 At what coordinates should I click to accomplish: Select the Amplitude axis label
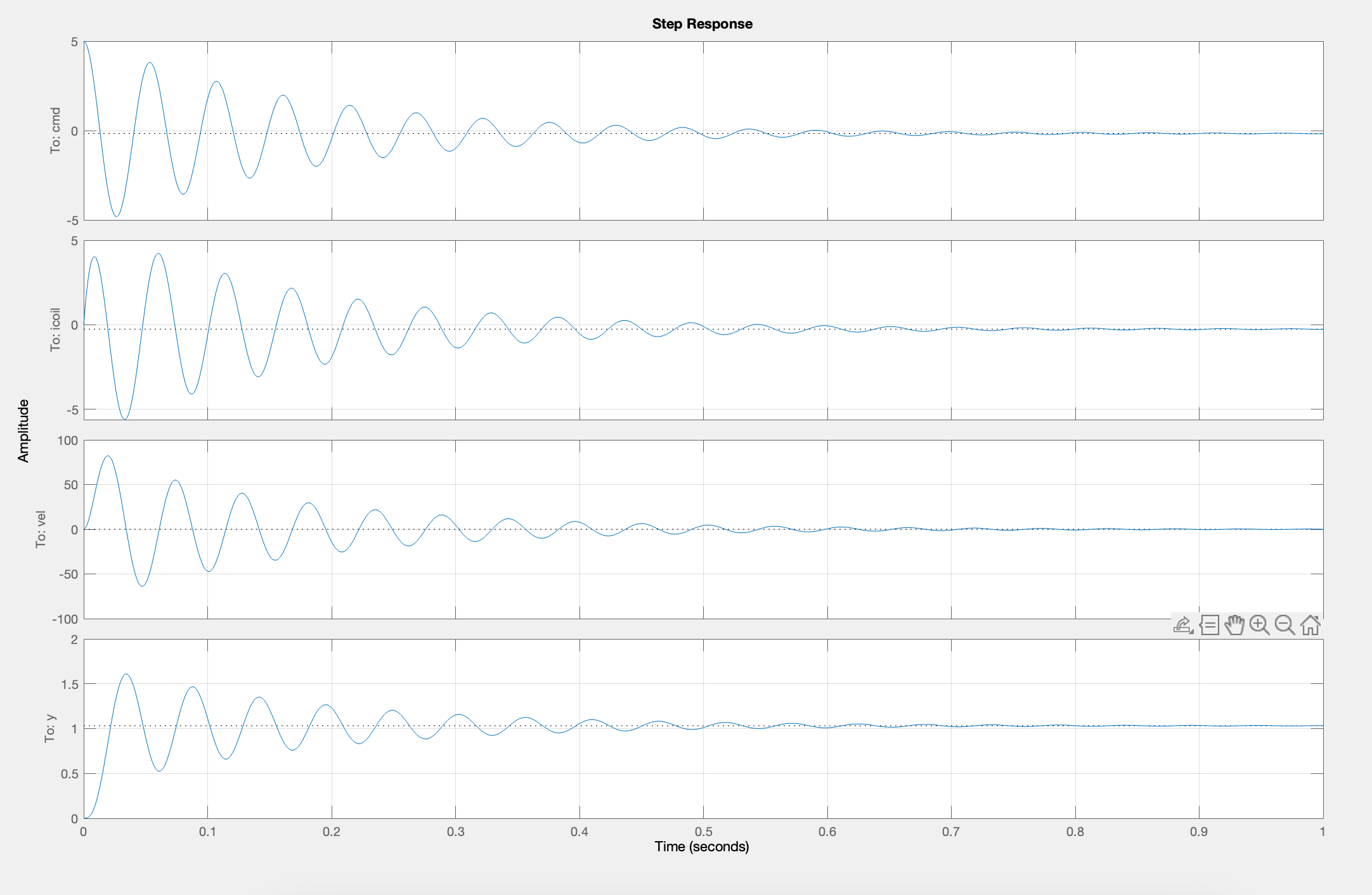[23, 431]
